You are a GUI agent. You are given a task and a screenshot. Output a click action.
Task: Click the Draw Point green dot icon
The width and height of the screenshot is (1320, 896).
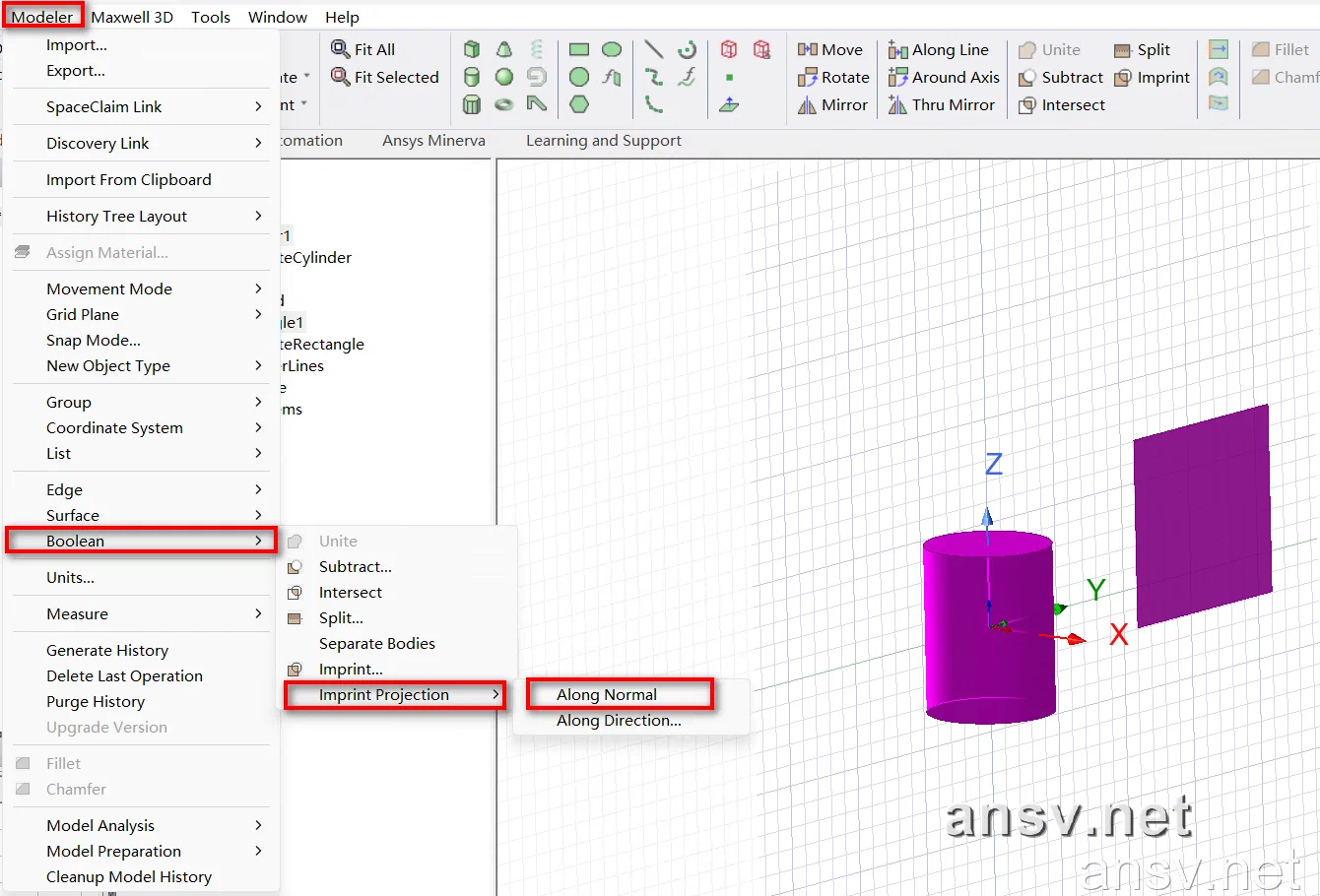tap(729, 77)
